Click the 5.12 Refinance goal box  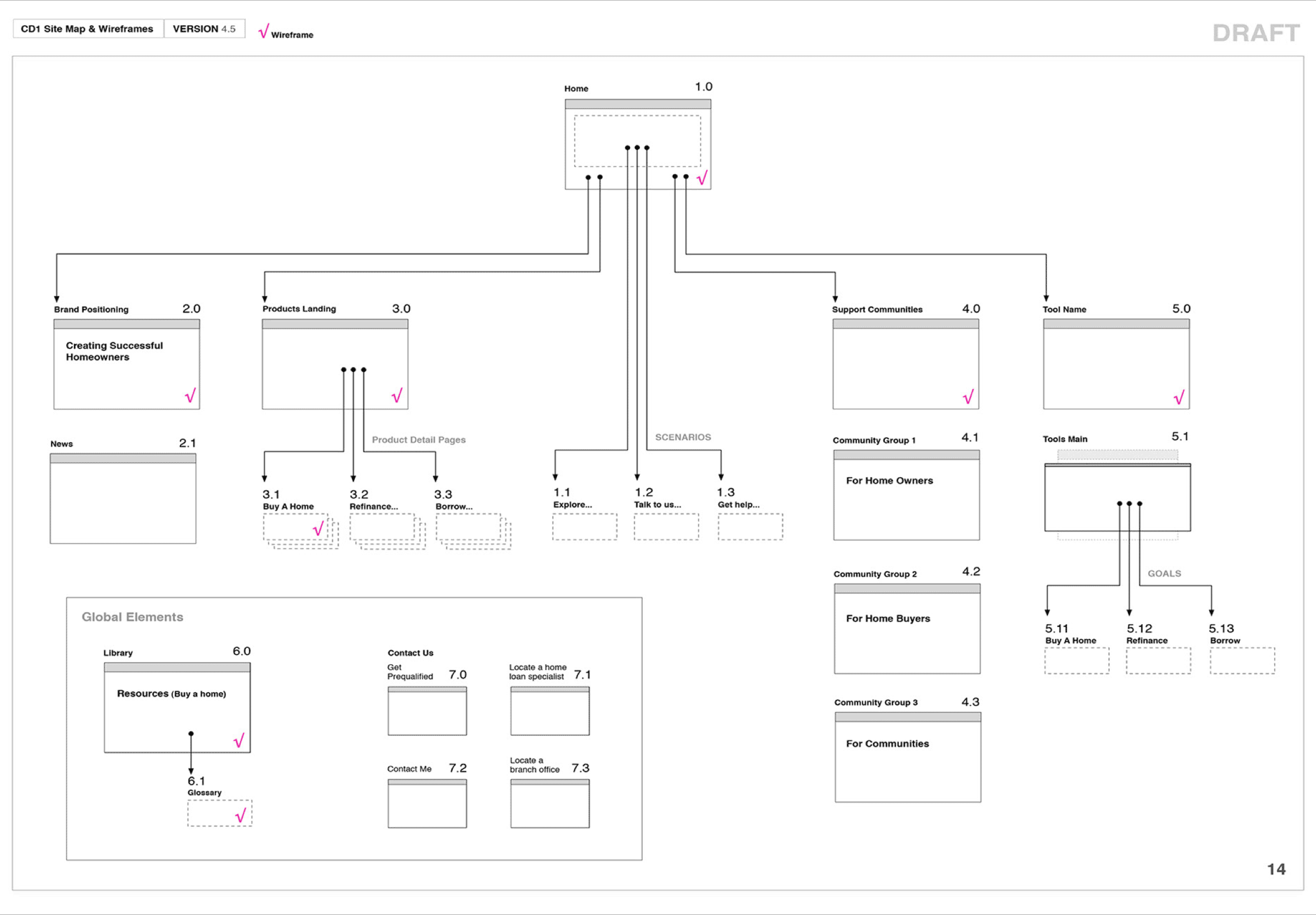pos(1158,660)
